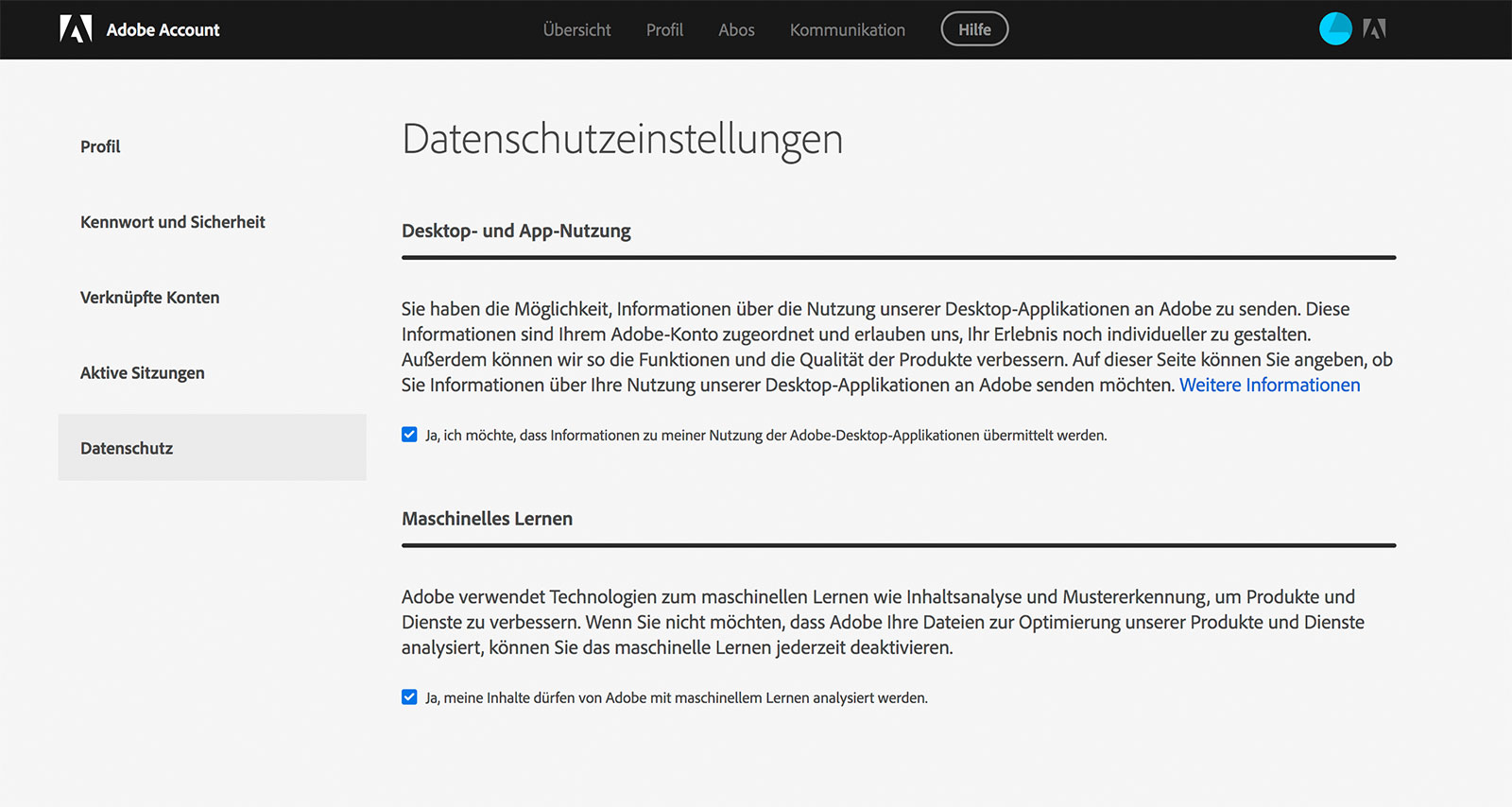Click the Adobe logo in header
Image resolution: width=1512 pixels, height=807 pixels.
tap(76, 29)
